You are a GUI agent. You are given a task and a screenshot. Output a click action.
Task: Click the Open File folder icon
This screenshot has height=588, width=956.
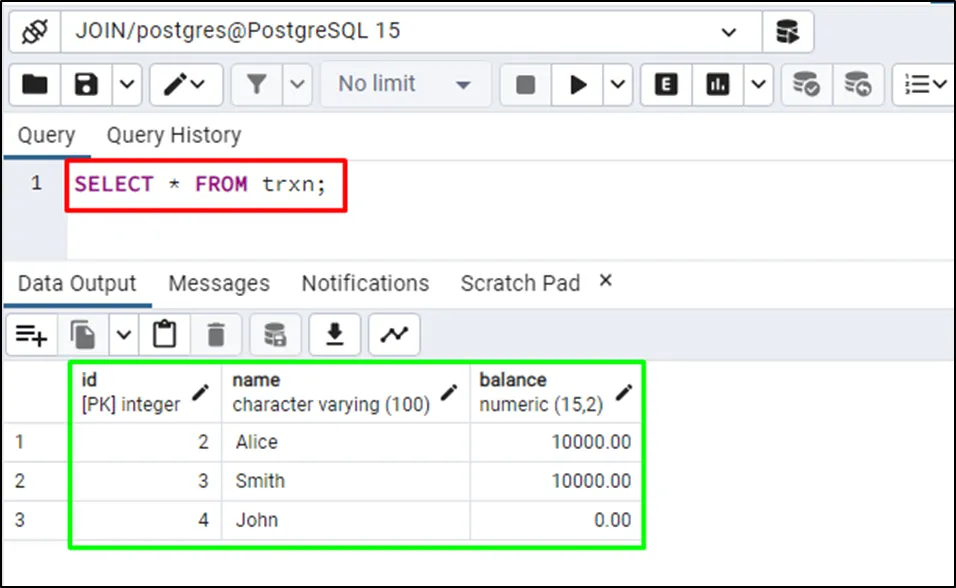(x=35, y=85)
